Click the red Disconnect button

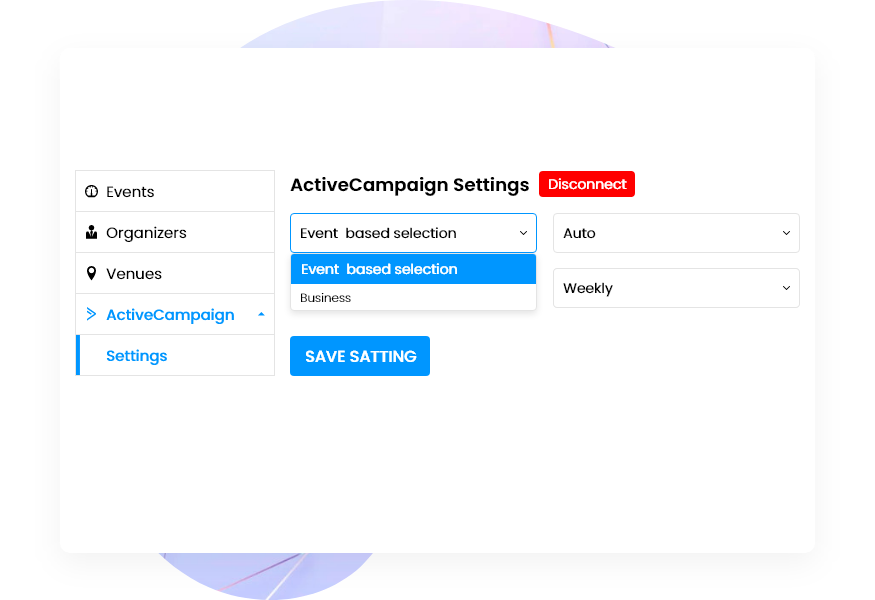tap(587, 184)
